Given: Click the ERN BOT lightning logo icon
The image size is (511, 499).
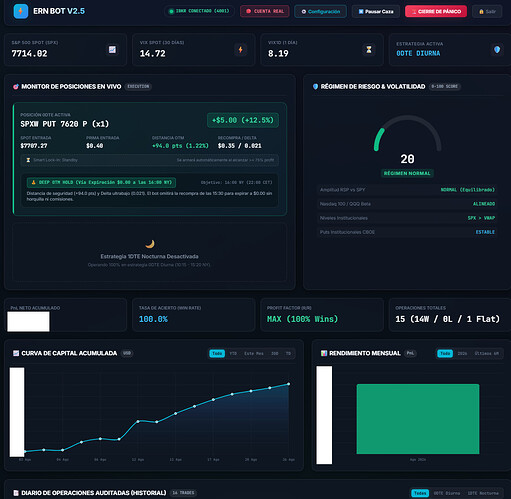Looking at the screenshot, I should [21, 11].
